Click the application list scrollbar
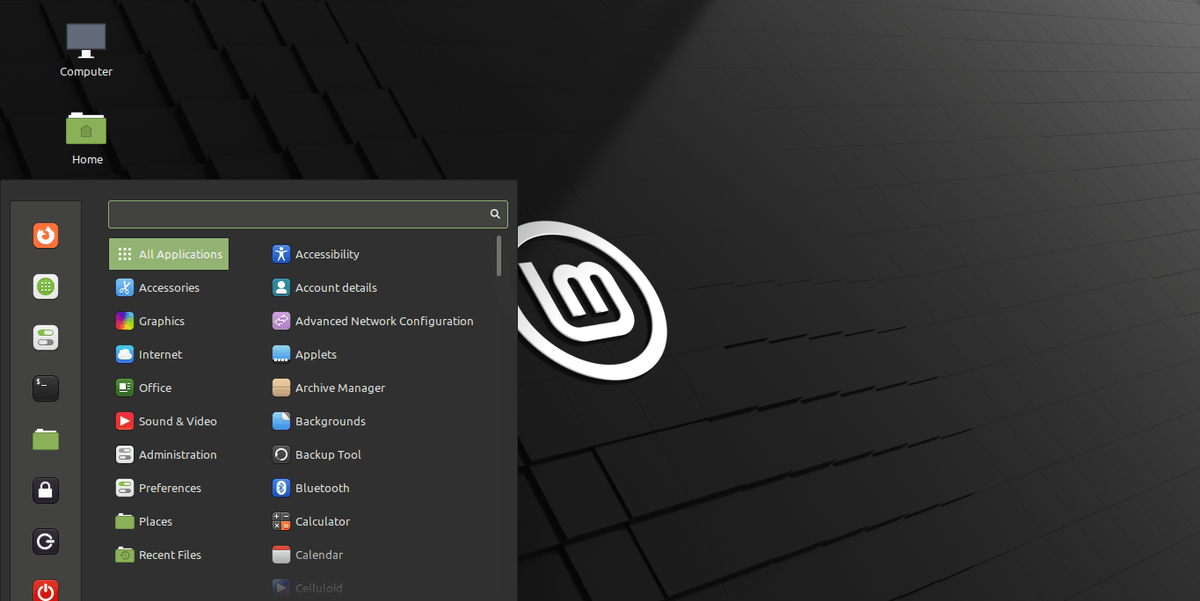Image resolution: width=1200 pixels, height=601 pixels. (499, 255)
